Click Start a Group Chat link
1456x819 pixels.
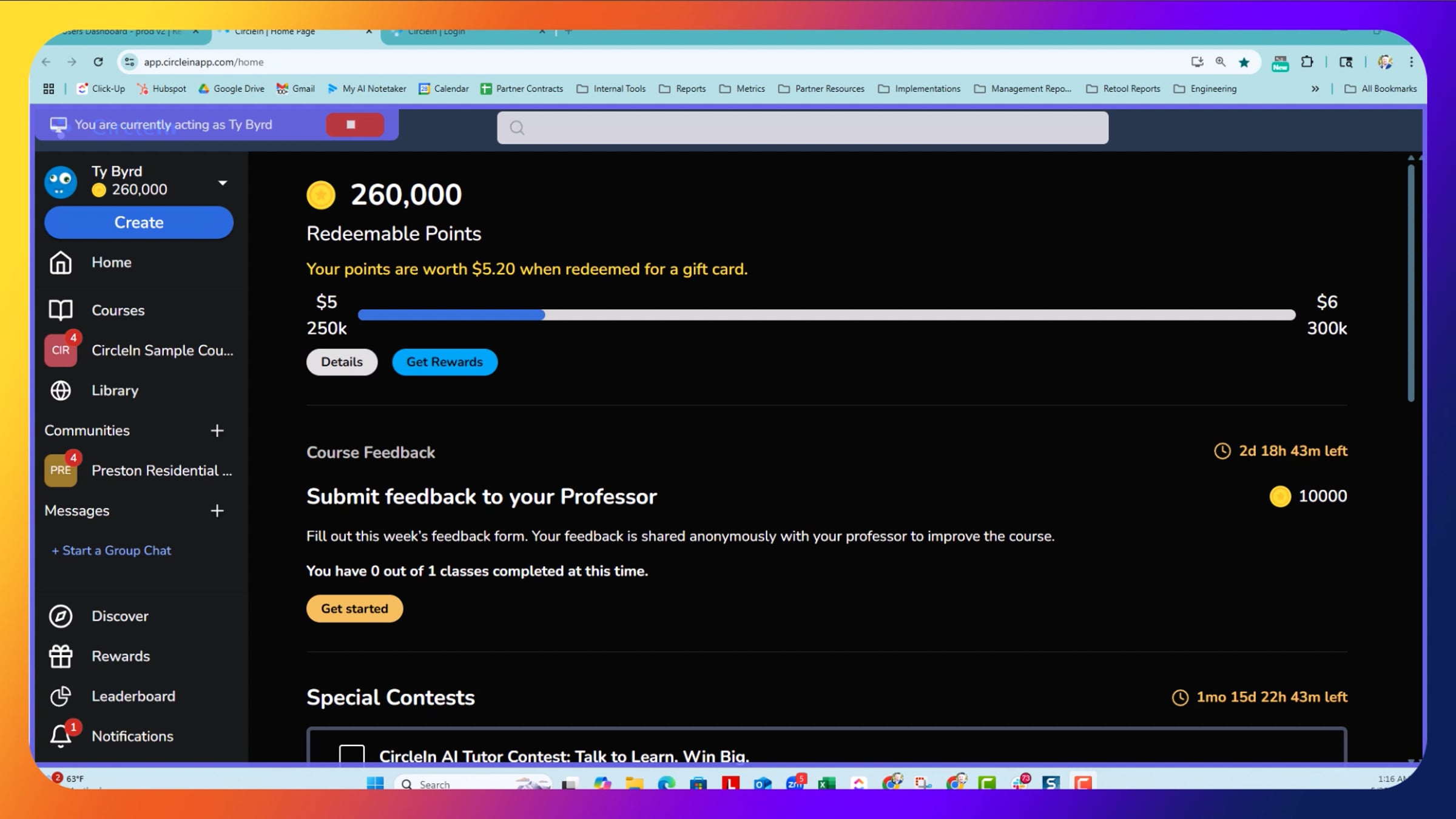pos(111,551)
